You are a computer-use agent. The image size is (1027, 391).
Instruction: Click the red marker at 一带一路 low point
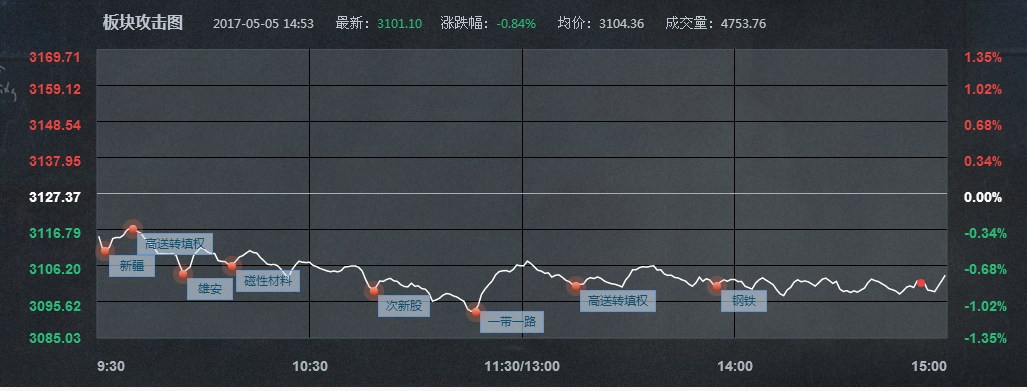[x=476, y=312]
